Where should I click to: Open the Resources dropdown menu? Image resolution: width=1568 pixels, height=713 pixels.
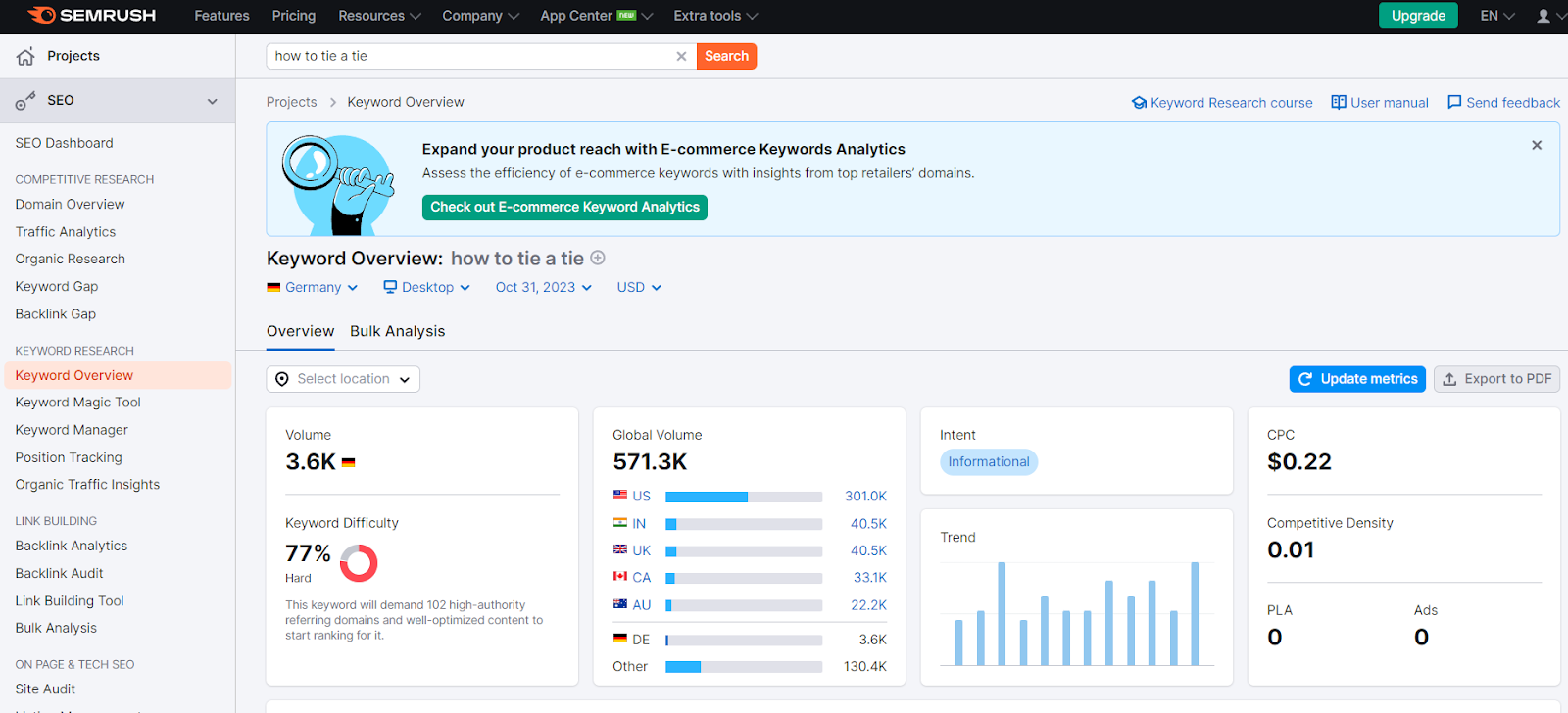coord(379,16)
